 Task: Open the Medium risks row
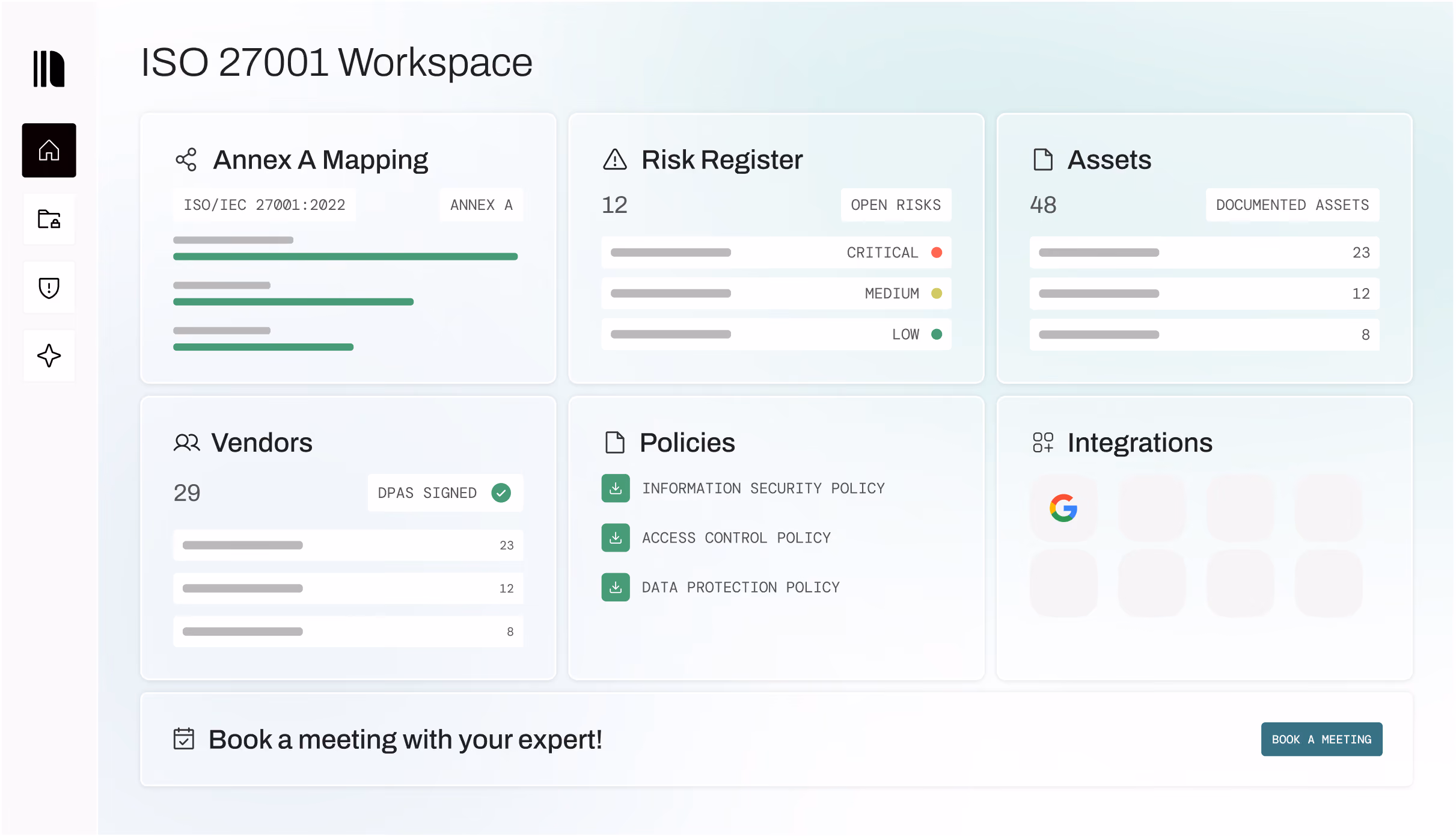(776, 294)
